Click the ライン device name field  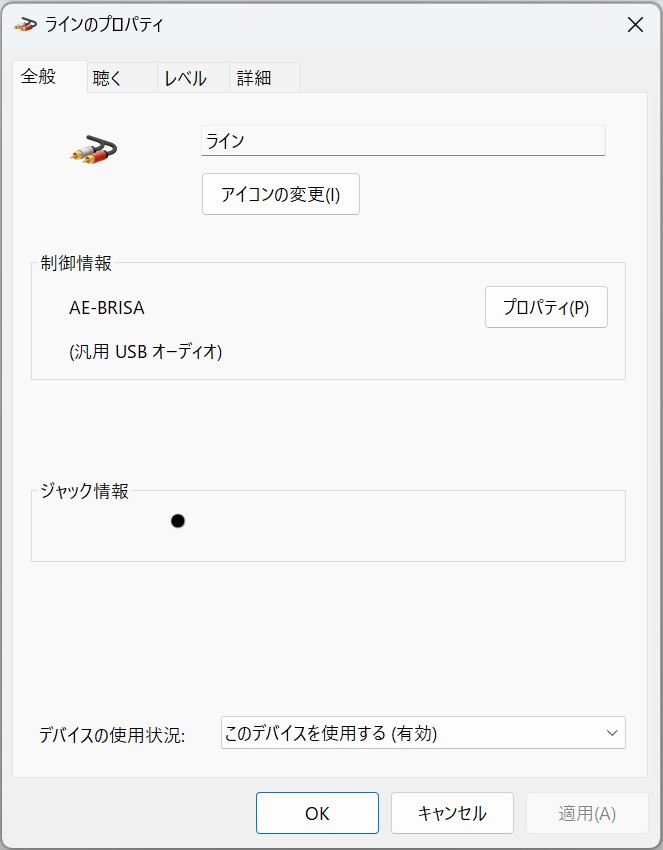(x=403, y=141)
